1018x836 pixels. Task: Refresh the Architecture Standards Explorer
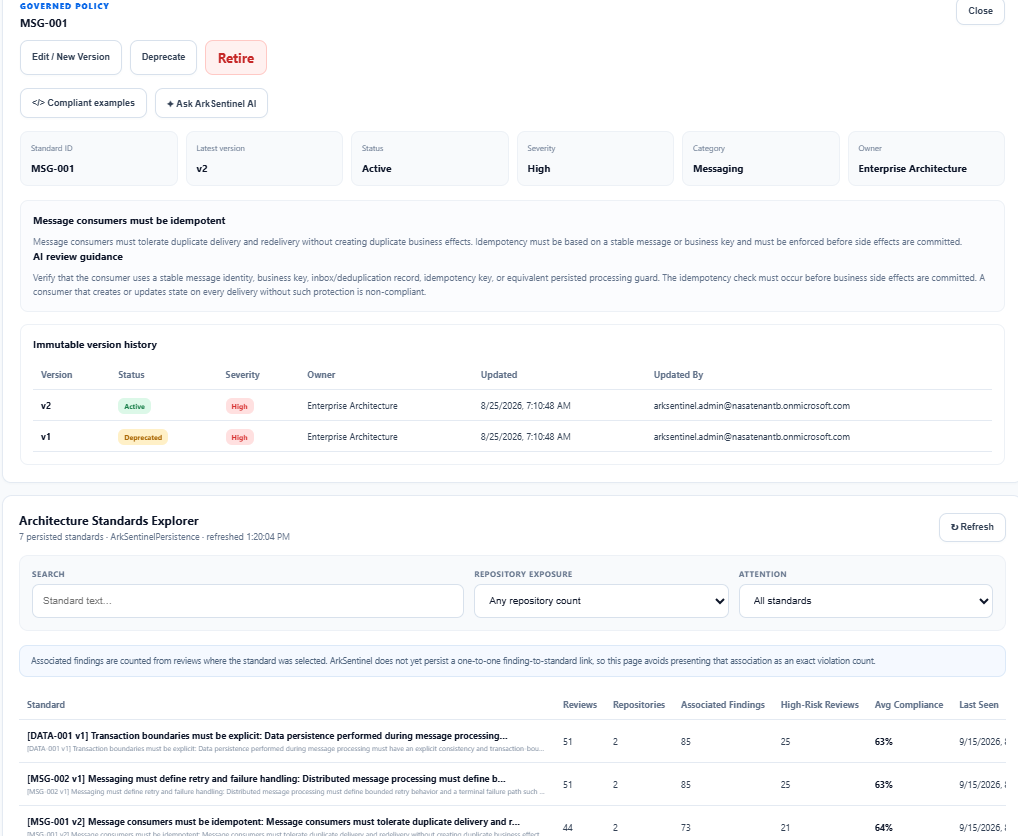point(972,527)
